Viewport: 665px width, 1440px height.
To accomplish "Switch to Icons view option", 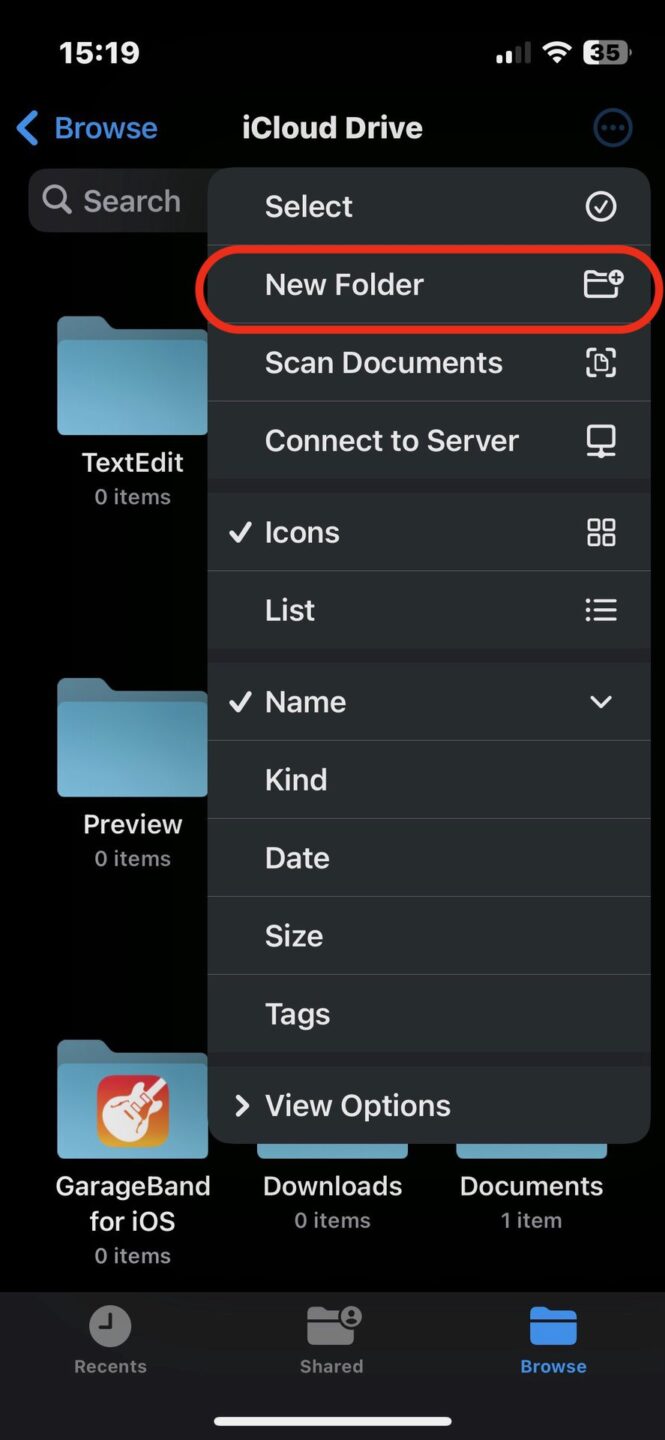I will coord(302,533).
